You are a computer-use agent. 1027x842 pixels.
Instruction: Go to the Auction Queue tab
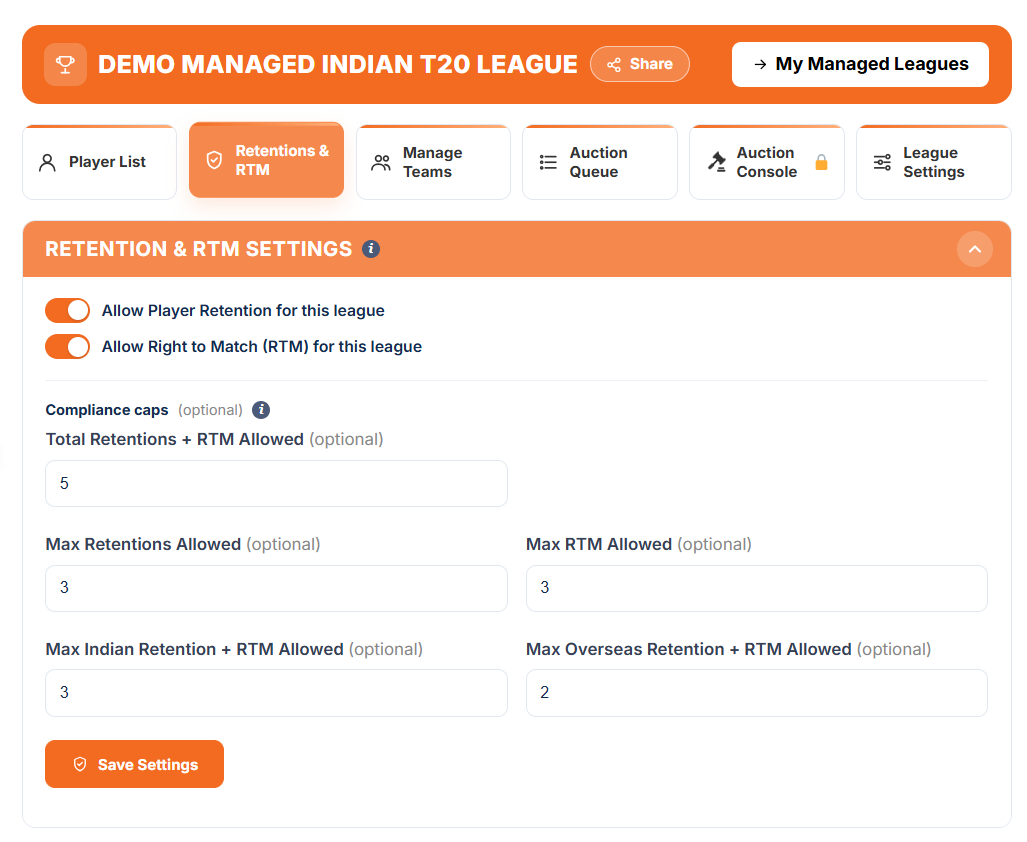(599, 162)
